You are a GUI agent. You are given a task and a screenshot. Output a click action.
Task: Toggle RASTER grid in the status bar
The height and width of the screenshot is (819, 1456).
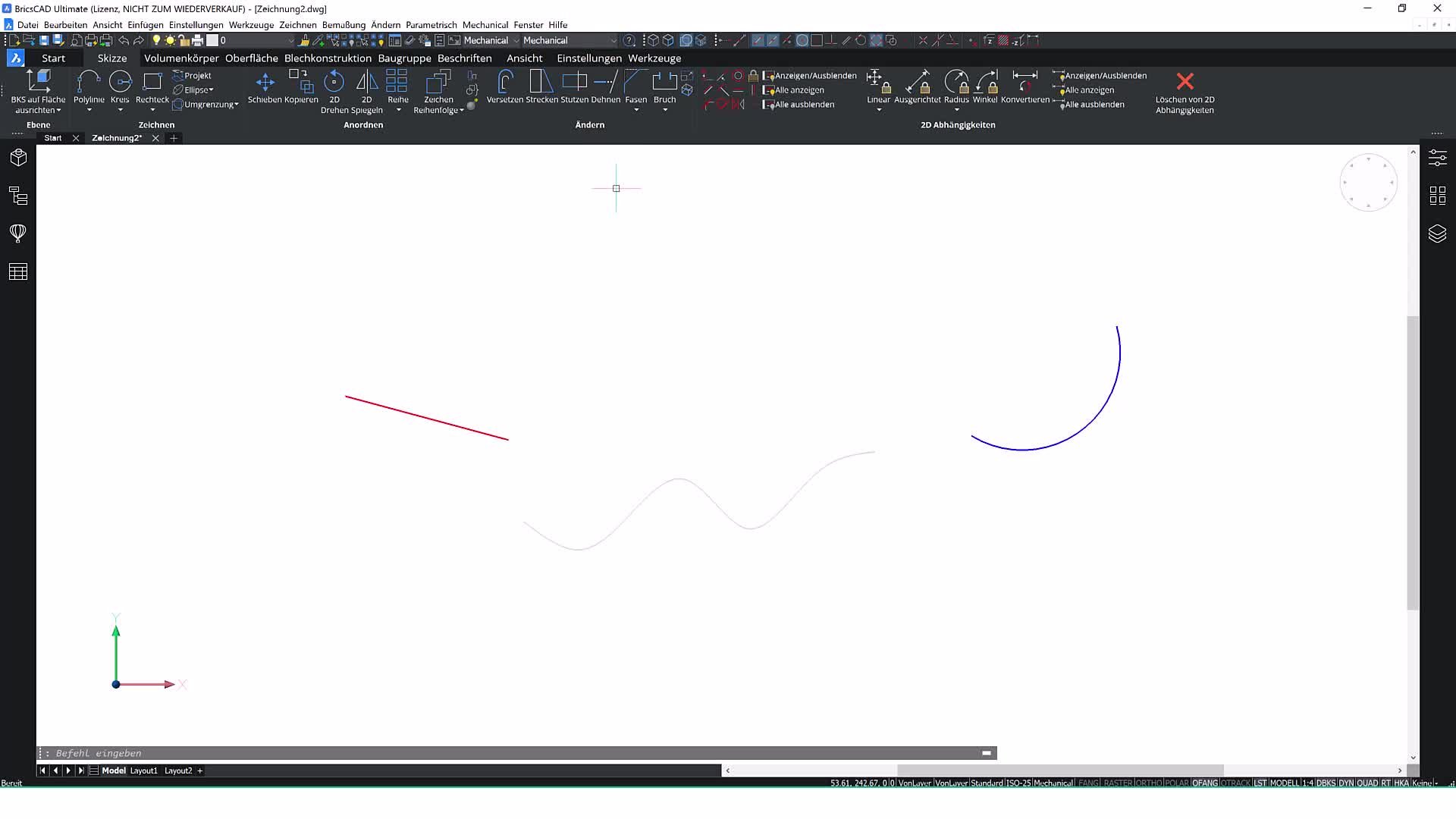click(1118, 783)
